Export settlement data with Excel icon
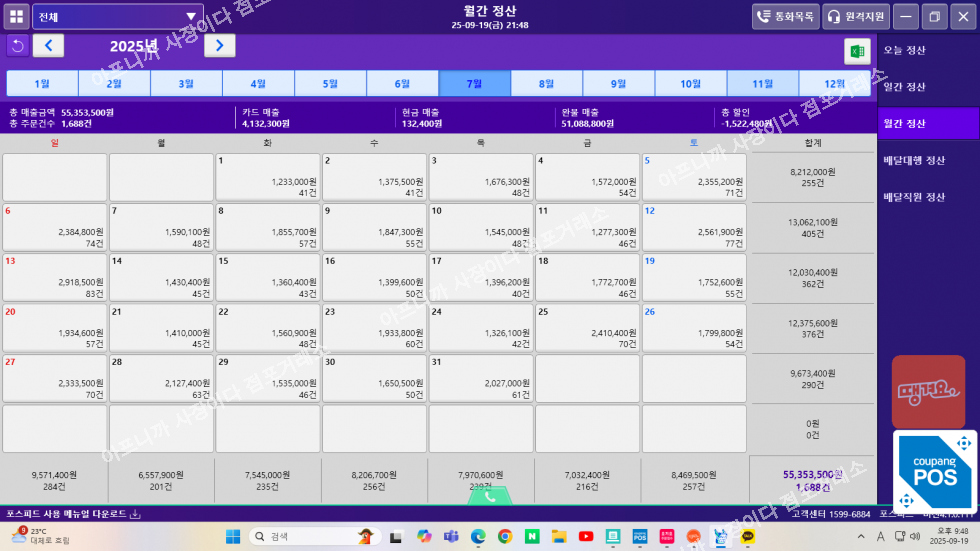Image resolution: width=980 pixels, height=551 pixels. click(x=857, y=51)
